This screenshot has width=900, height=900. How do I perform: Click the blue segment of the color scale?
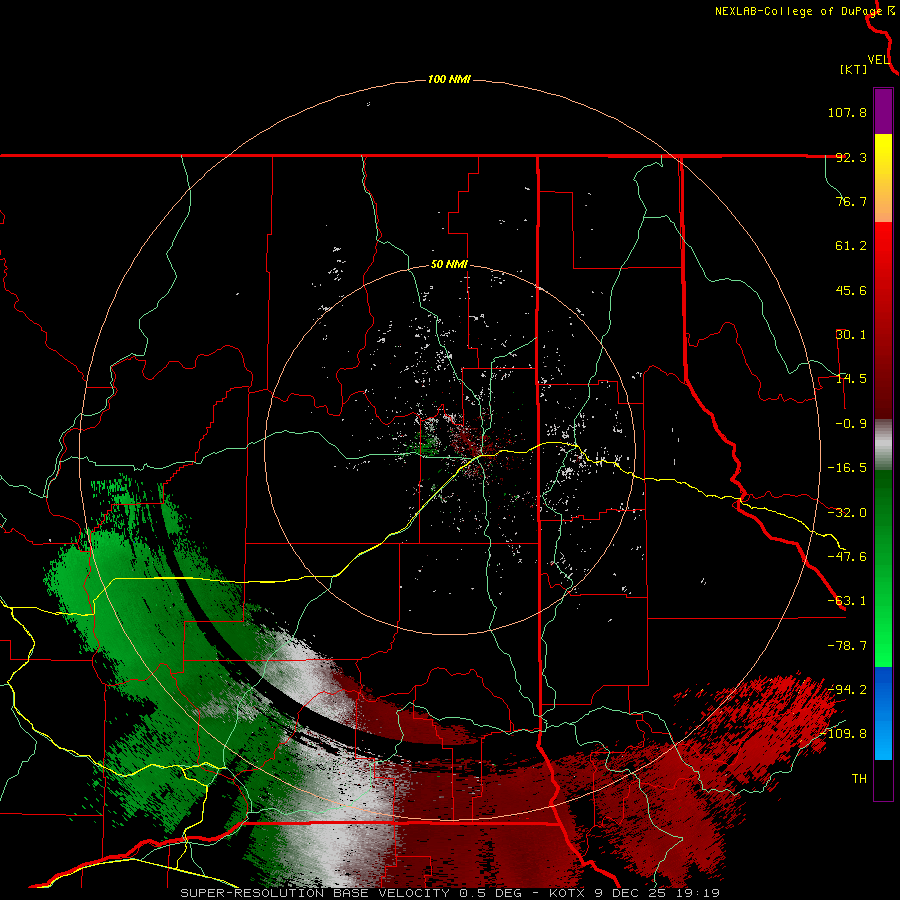point(883,713)
